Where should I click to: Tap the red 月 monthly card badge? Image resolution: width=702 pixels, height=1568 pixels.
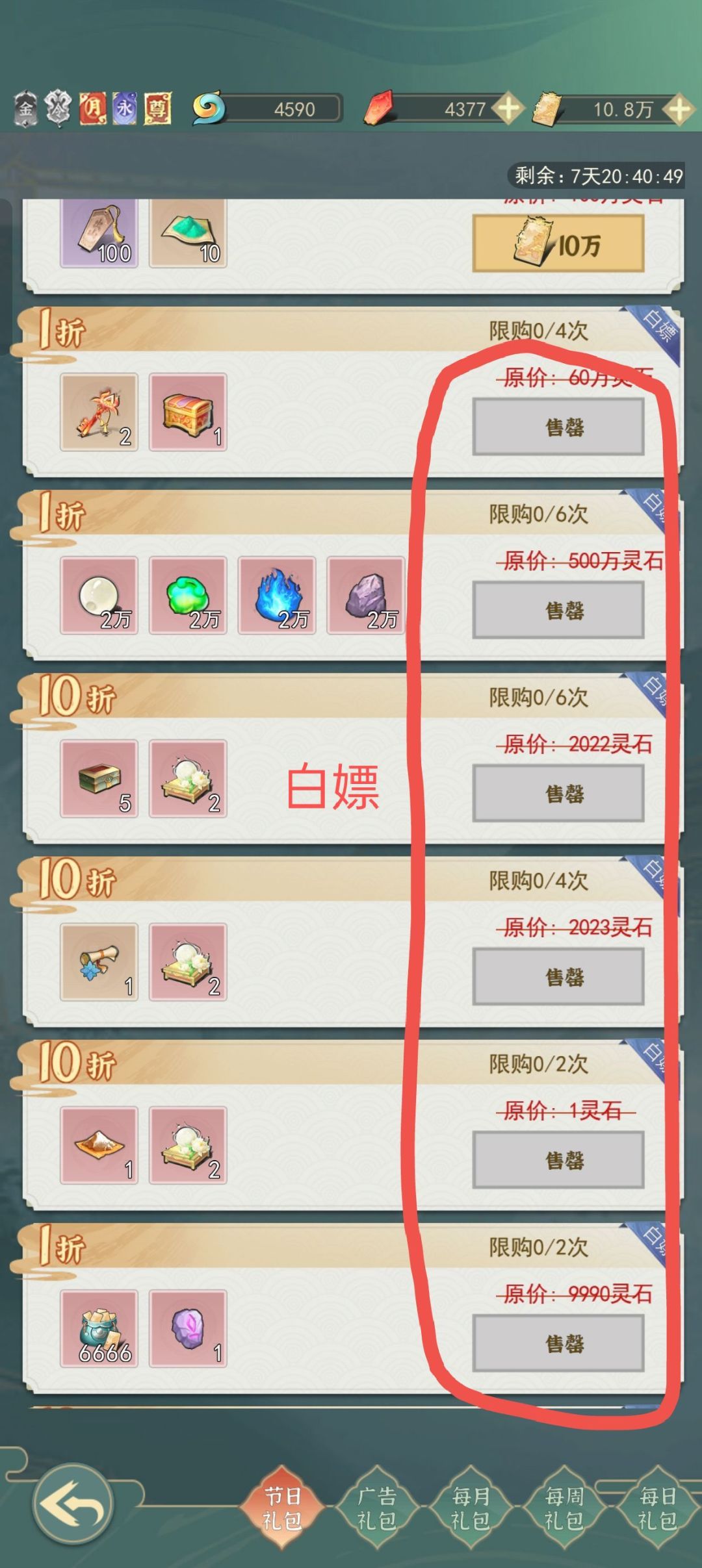(92, 108)
